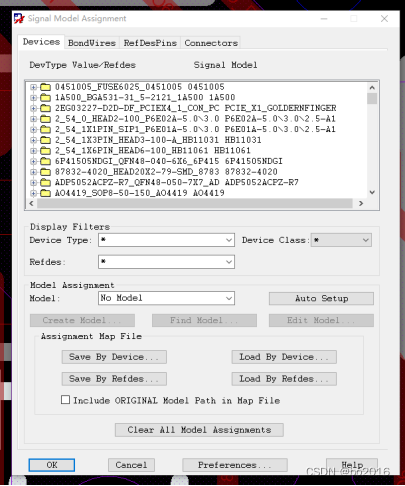Open the RefDesPins tab
The width and height of the screenshot is (405, 486).
click(150, 43)
